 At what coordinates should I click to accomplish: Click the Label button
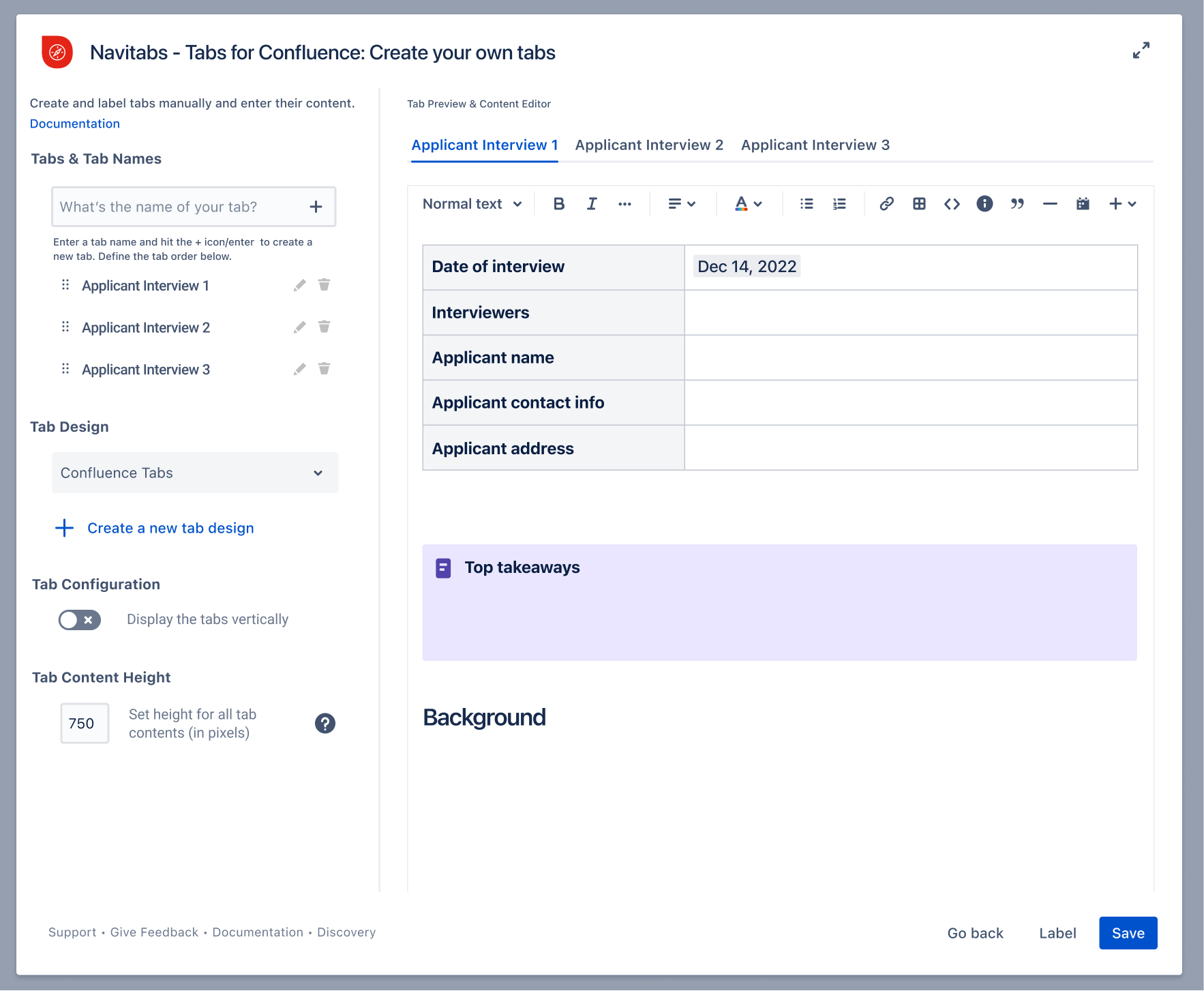coord(1057,933)
